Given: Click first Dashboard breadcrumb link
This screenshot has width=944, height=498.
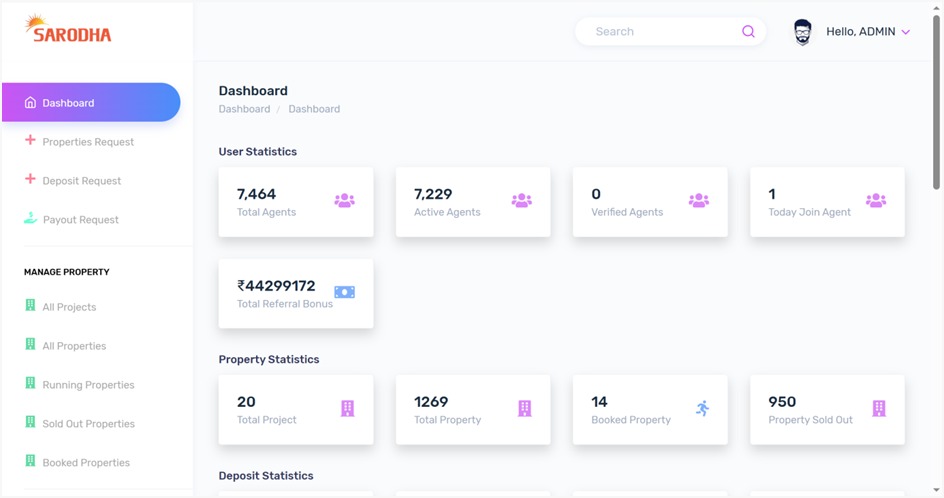Looking at the screenshot, I should pos(244,109).
